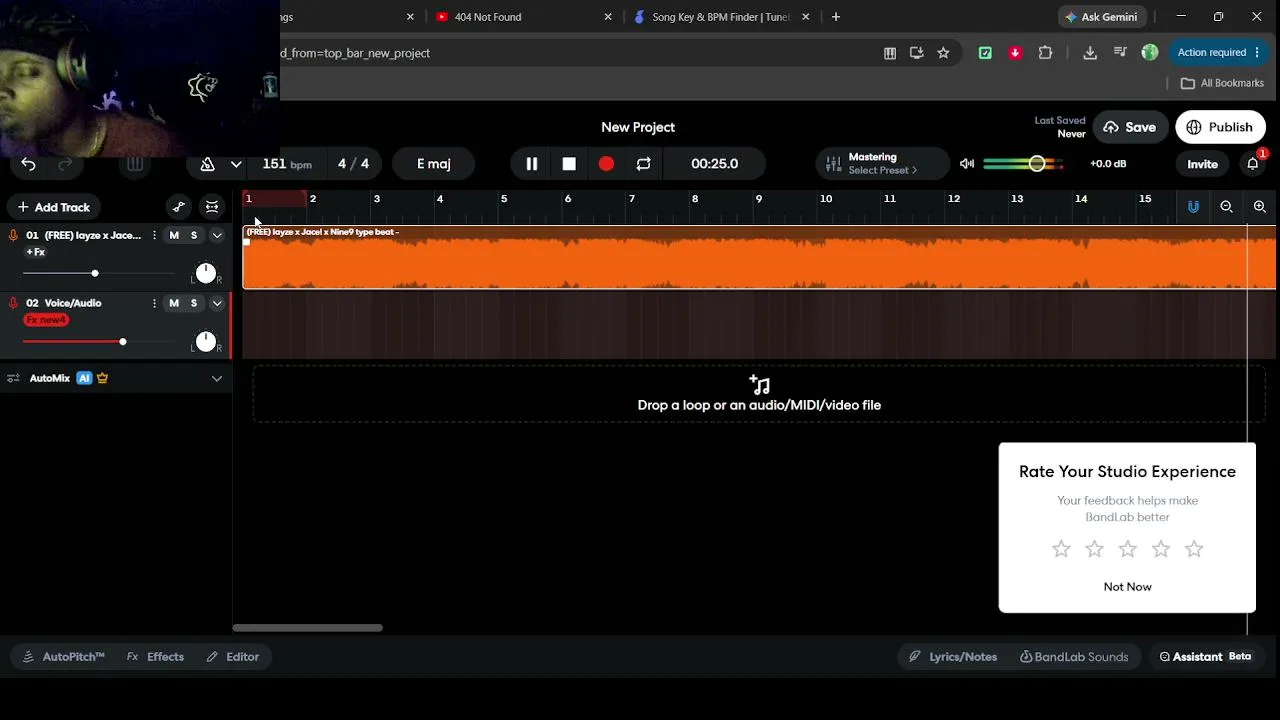Screen dimensions: 1280x720
Task: Open the AutoPitch tab
Action: 64,657
